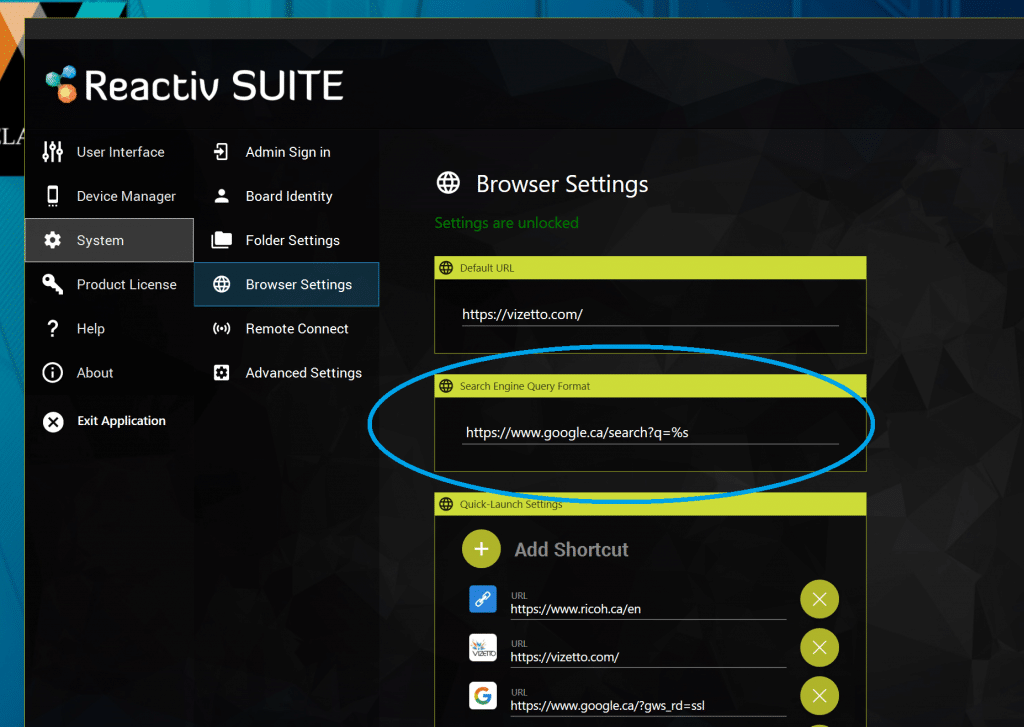Open the Help section

(109, 329)
